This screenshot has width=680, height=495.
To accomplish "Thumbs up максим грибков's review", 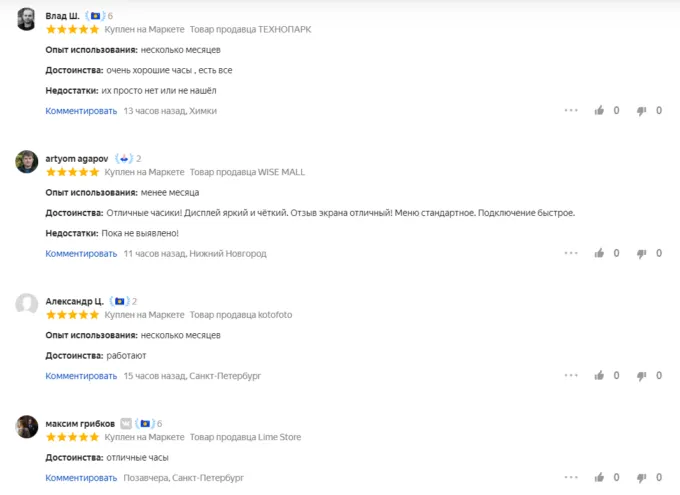I will click(599, 478).
